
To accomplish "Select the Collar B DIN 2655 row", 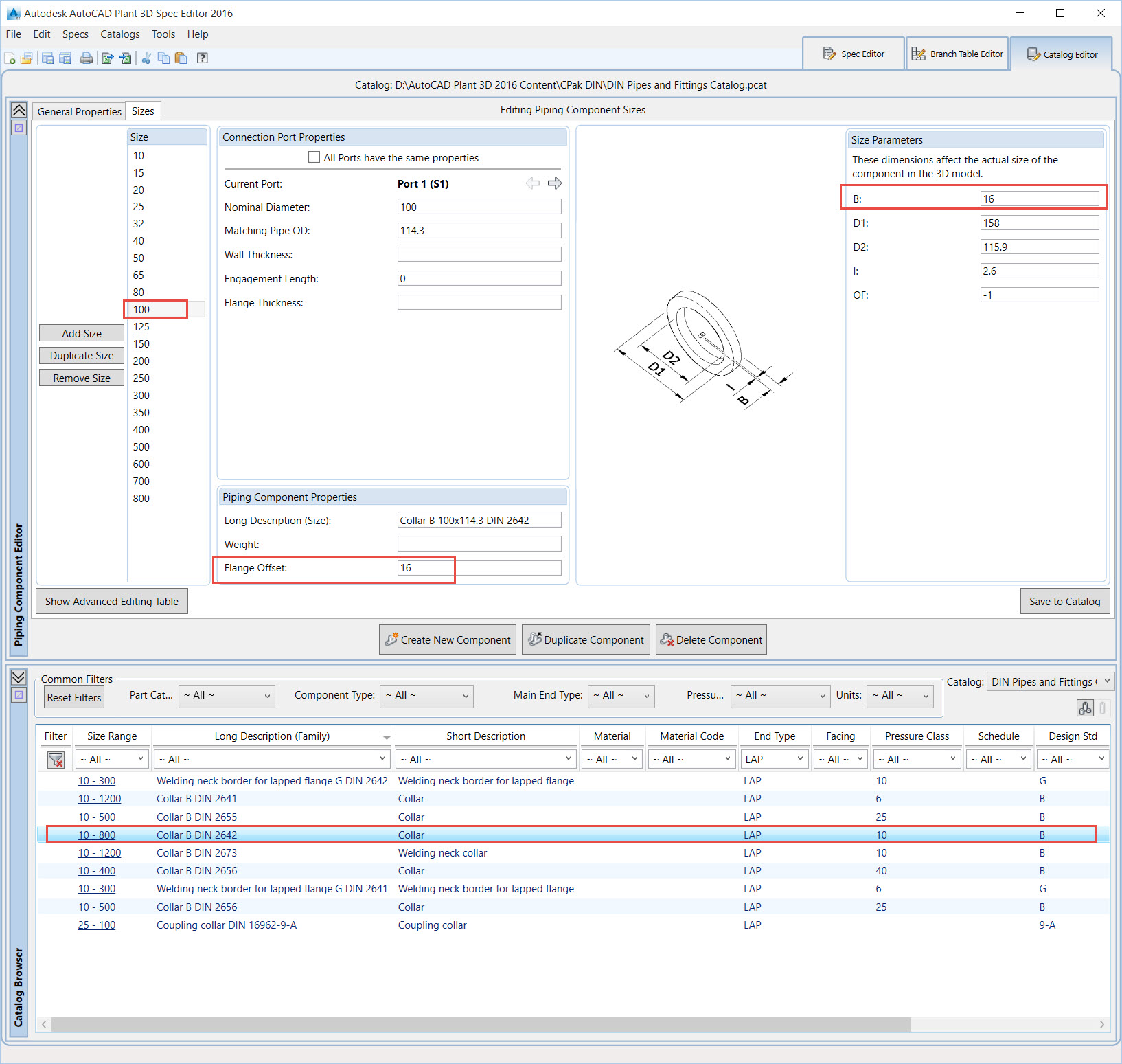I will [573, 817].
